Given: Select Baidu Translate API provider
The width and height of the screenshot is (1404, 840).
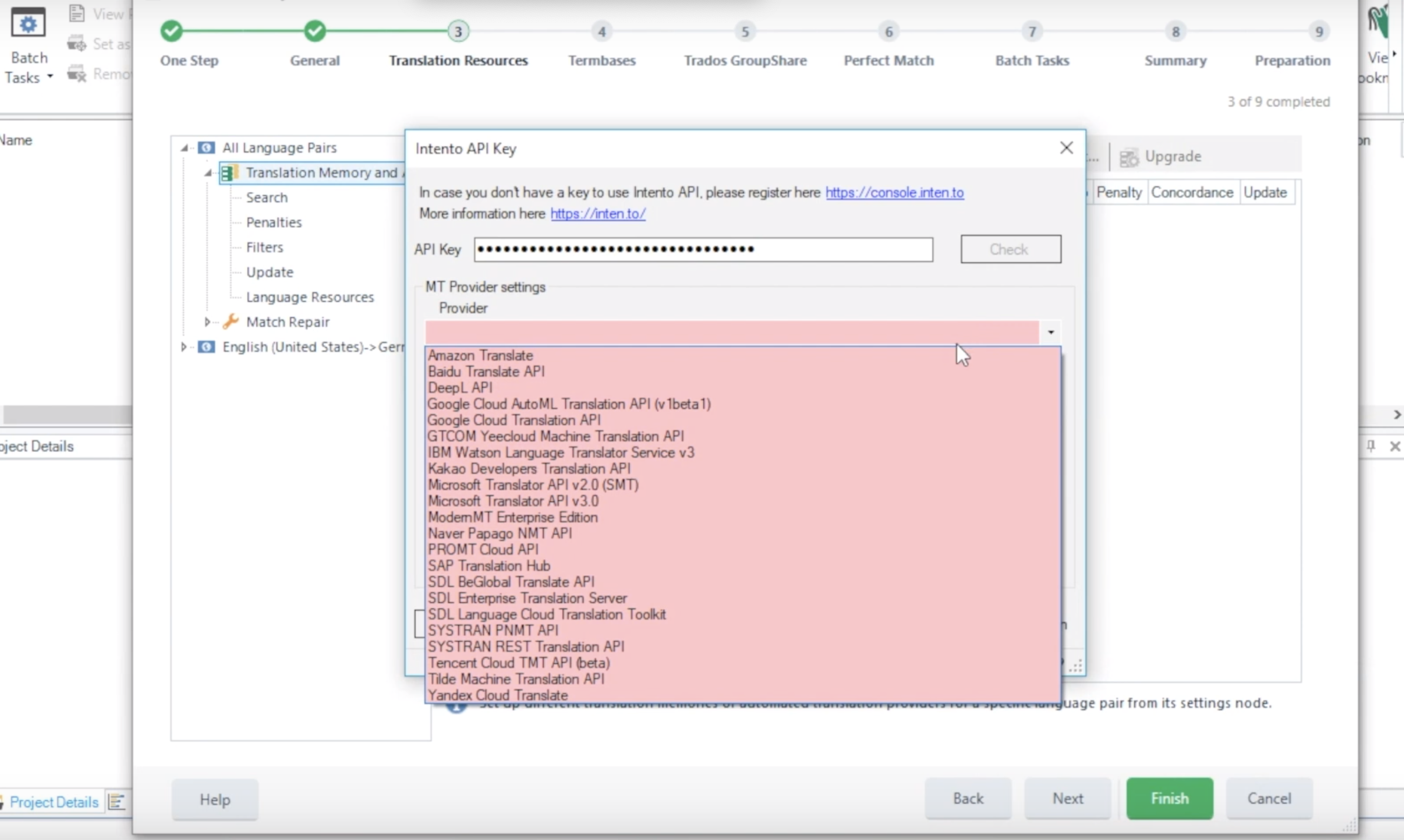Looking at the screenshot, I should [742, 371].
